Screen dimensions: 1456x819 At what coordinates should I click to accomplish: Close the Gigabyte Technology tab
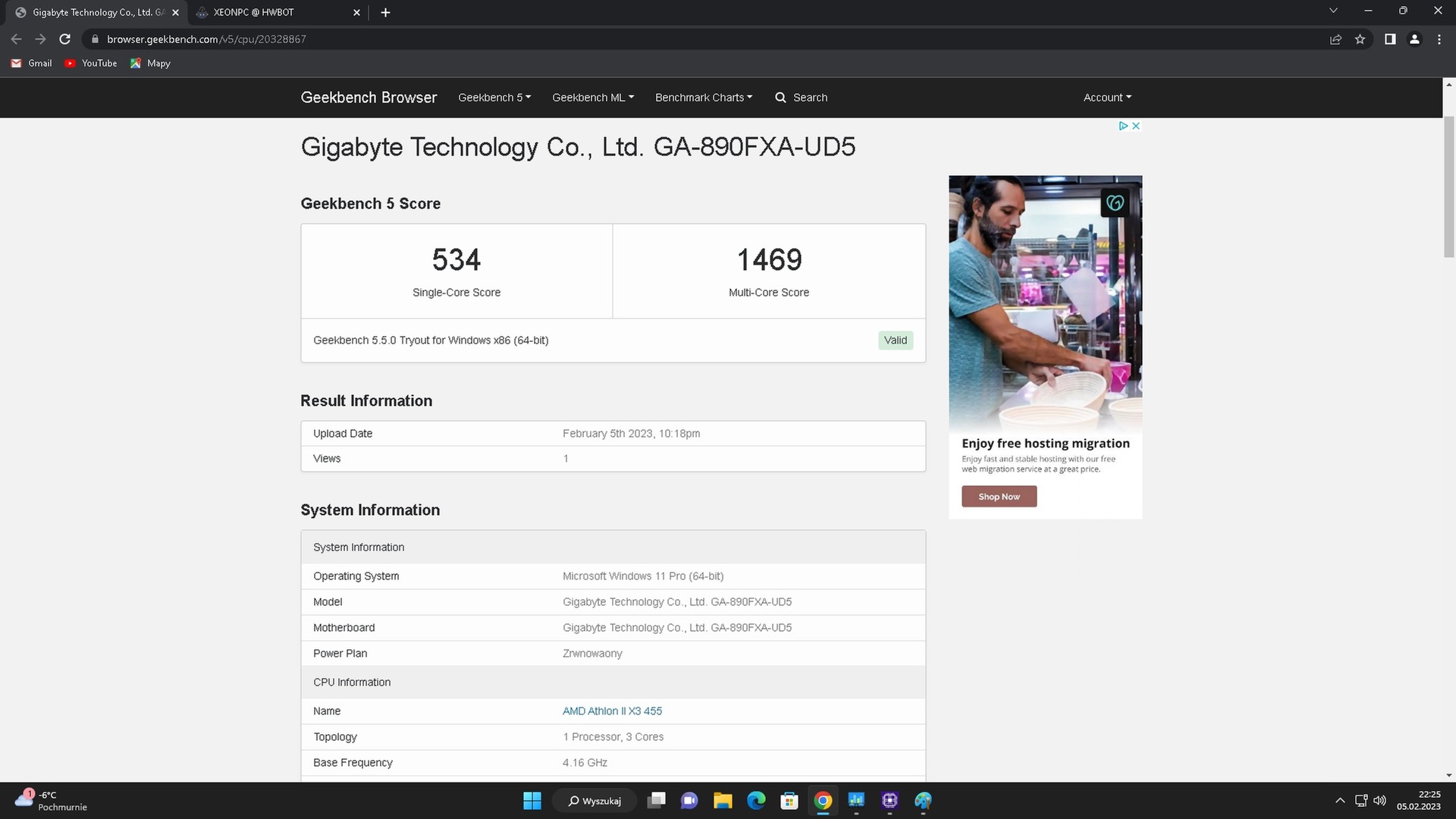175,12
